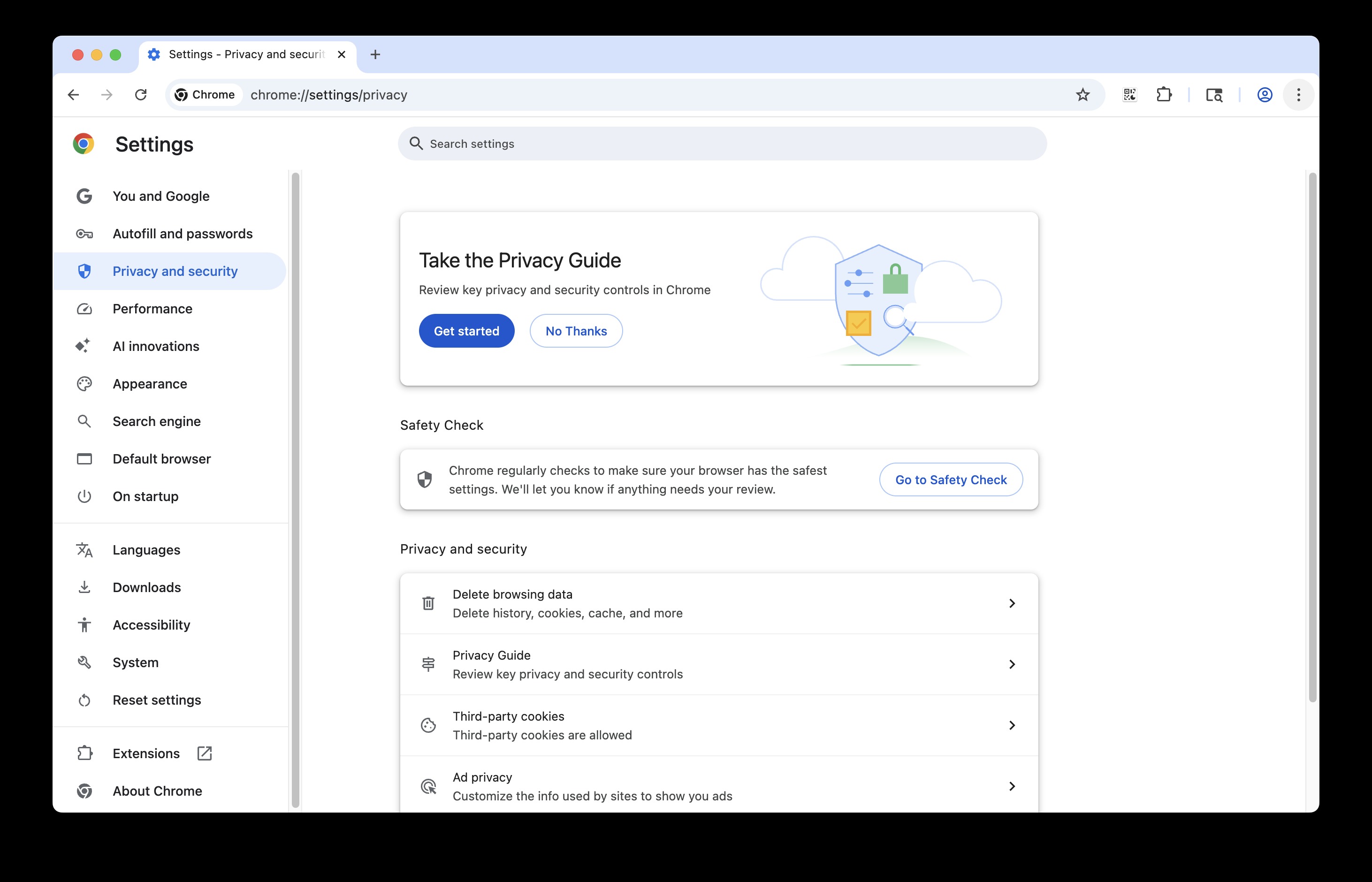Open the Chrome three-dot menu
The height and width of the screenshot is (882, 1372).
point(1298,94)
